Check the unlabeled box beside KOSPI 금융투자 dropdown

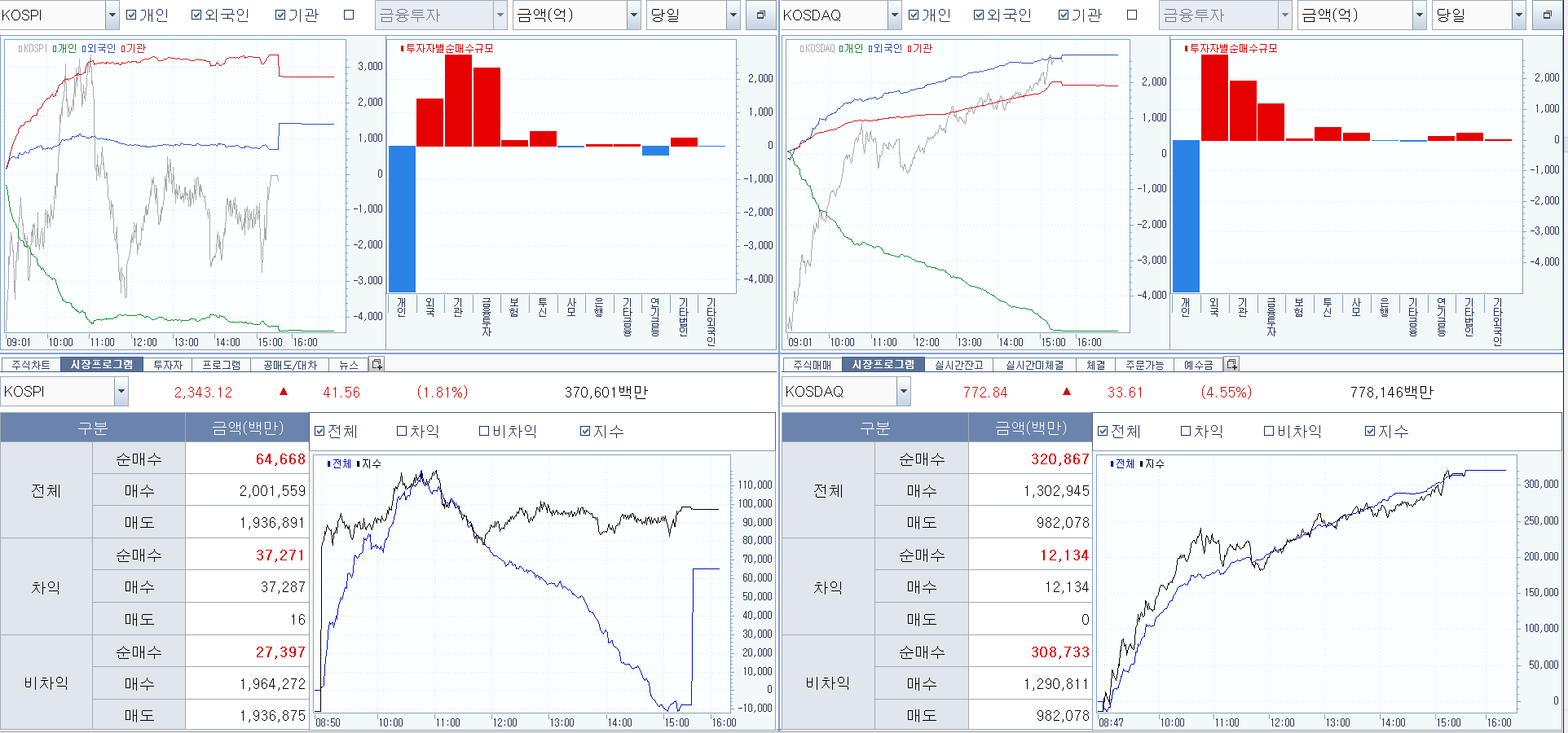tap(349, 15)
